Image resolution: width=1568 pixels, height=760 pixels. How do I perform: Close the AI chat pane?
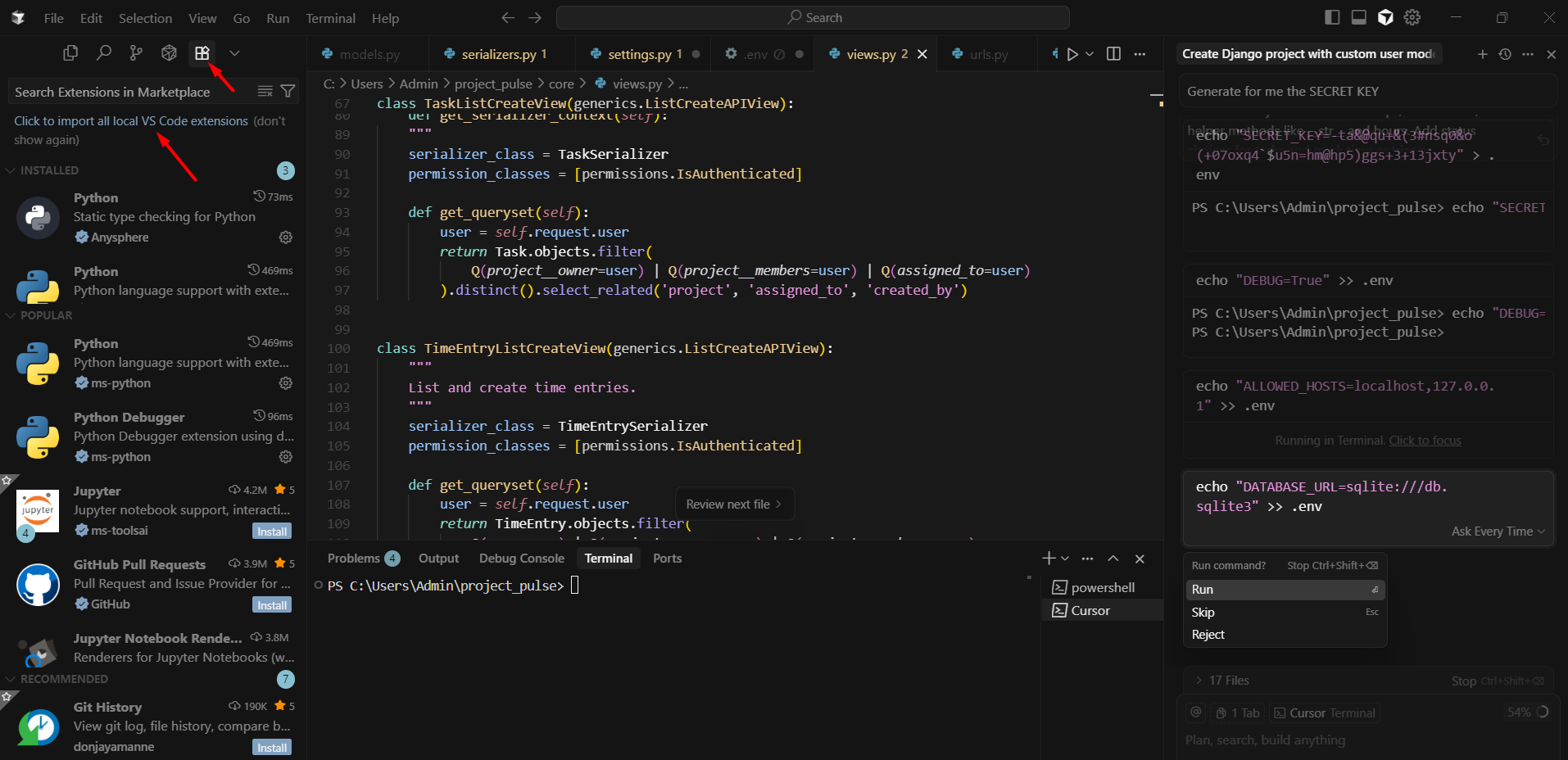pos(1551,54)
